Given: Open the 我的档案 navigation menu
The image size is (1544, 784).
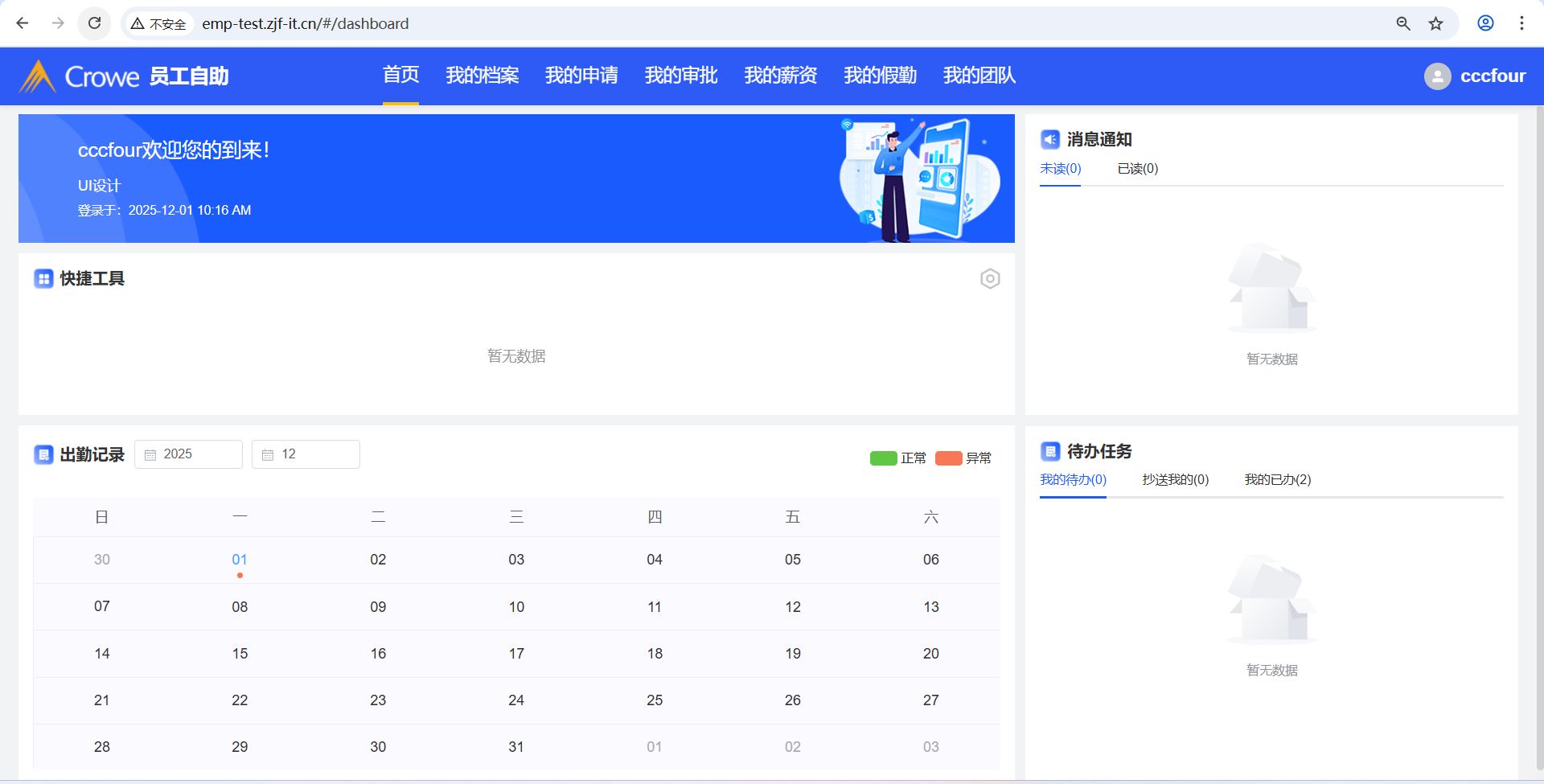Looking at the screenshot, I should point(482,76).
